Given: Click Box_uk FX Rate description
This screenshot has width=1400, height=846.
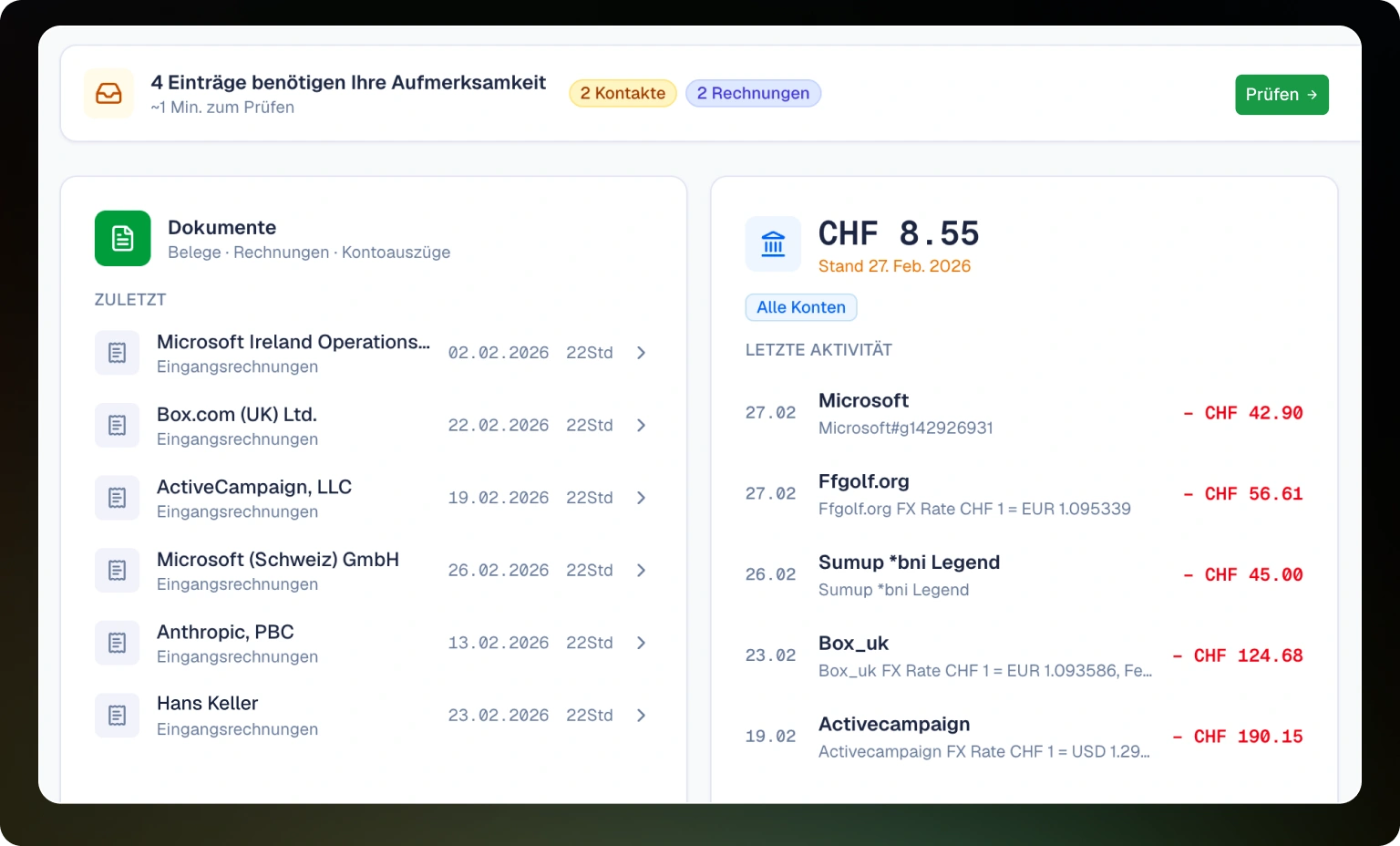Looking at the screenshot, I should click(x=985, y=671).
